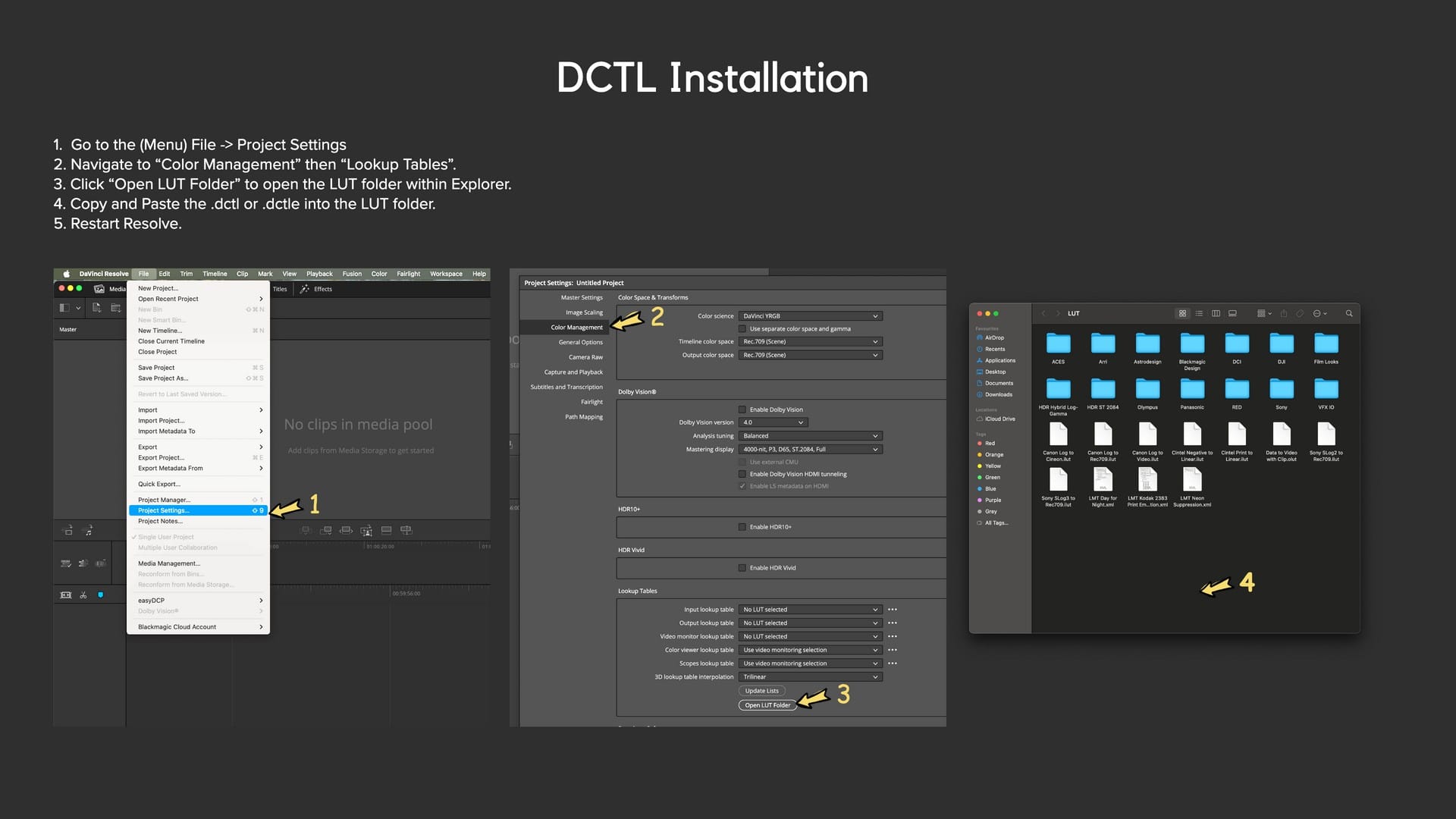The height and width of the screenshot is (819, 1456).
Task: Expand the Timeline color space dropdown
Action: click(810, 342)
